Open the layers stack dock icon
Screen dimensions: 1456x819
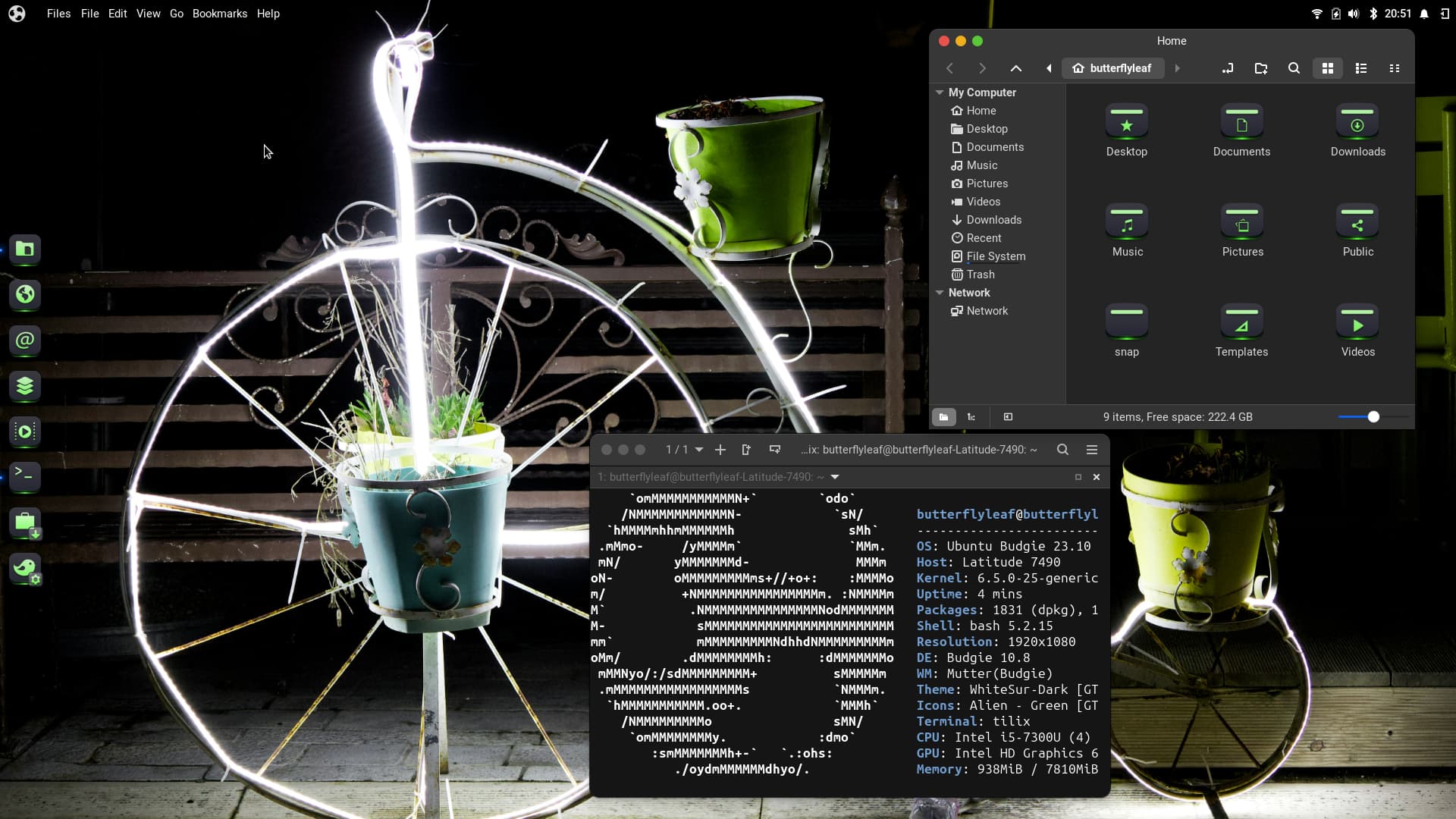25,385
